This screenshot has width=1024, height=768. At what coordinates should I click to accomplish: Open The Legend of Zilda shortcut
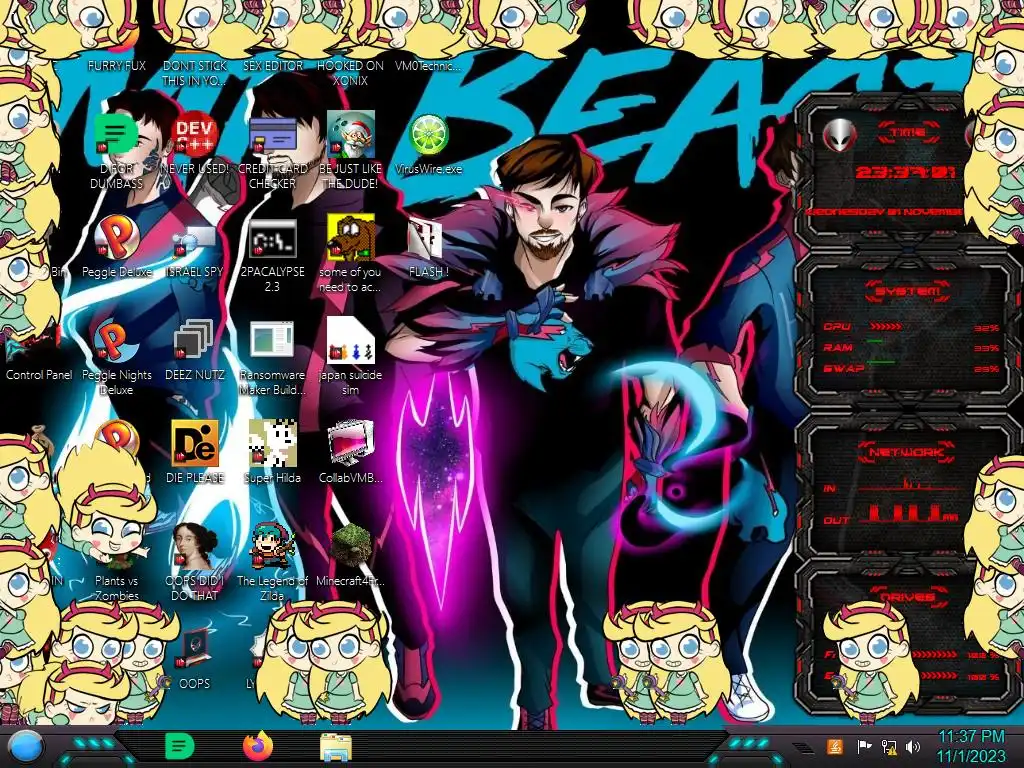point(272,546)
